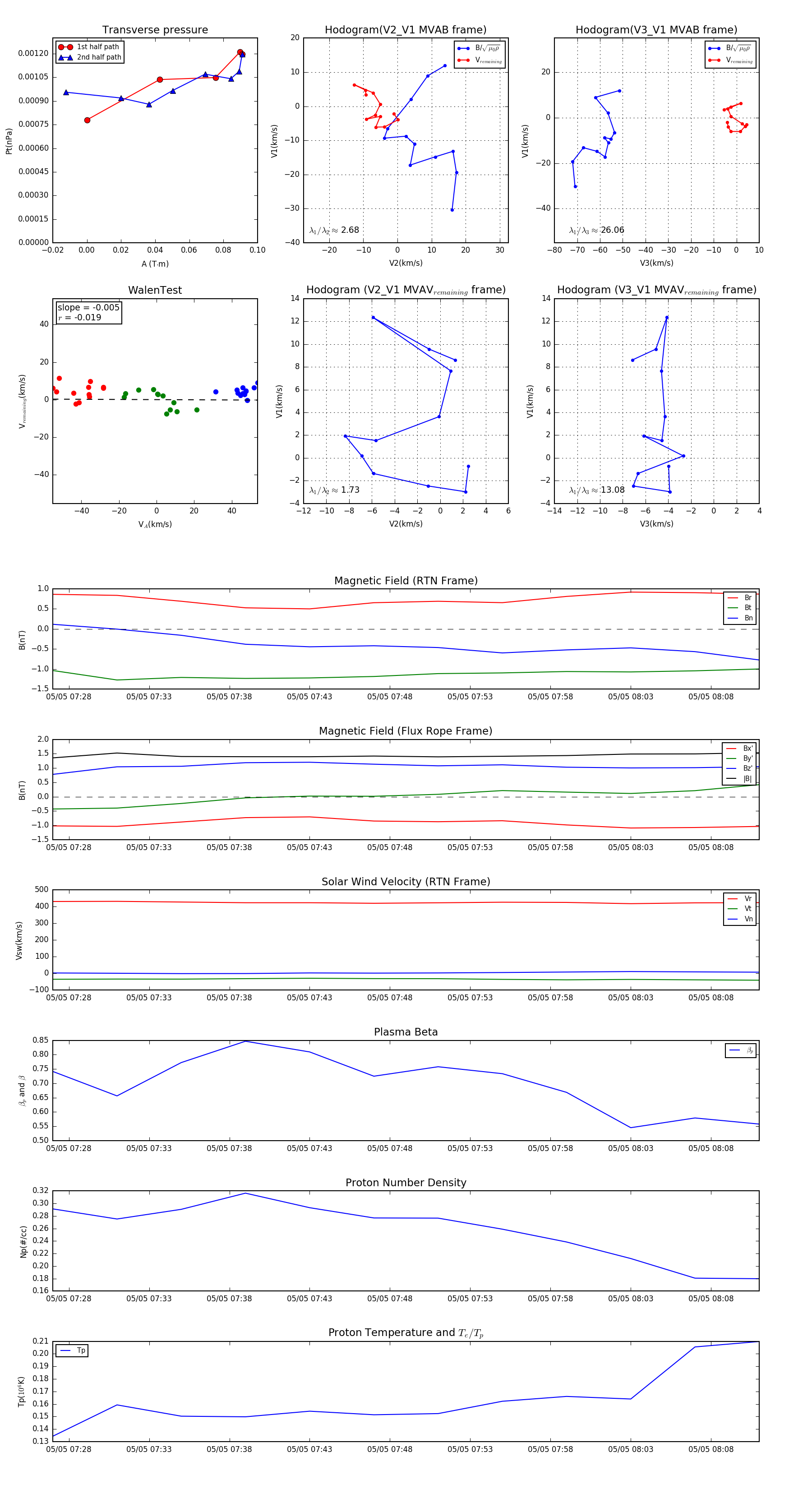The width and height of the screenshot is (812, 1489).
Task: Click '05/05 08:08' tick under Proton Temperature plot
Action: [x=710, y=1449]
